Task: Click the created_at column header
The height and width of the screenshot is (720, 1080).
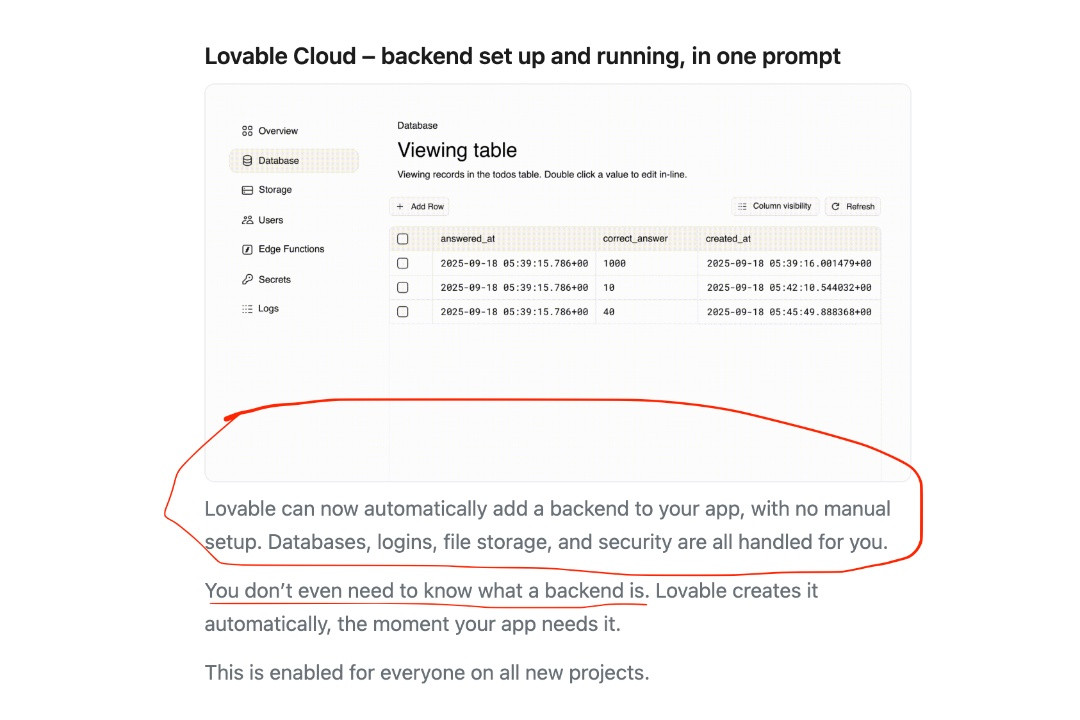Action: 728,239
